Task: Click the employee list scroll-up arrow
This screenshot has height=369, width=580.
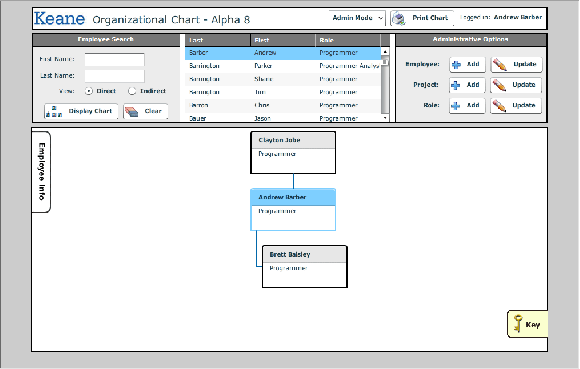Action: [385, 52]
